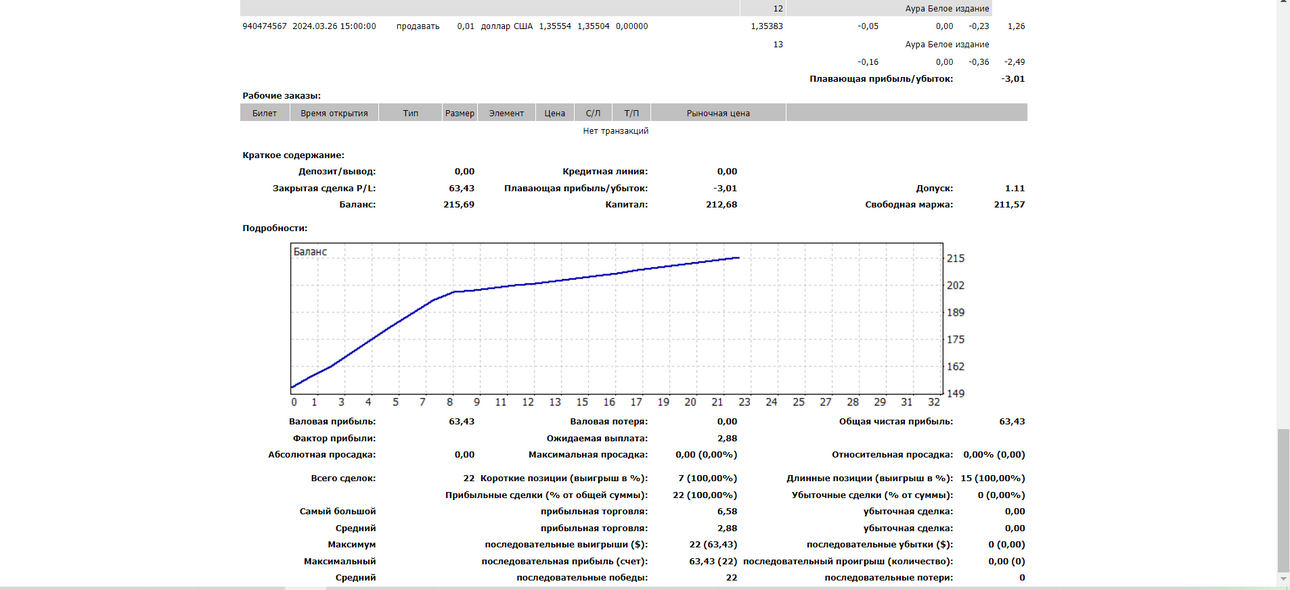Click the Нет транзакций text

coord(616,130)
